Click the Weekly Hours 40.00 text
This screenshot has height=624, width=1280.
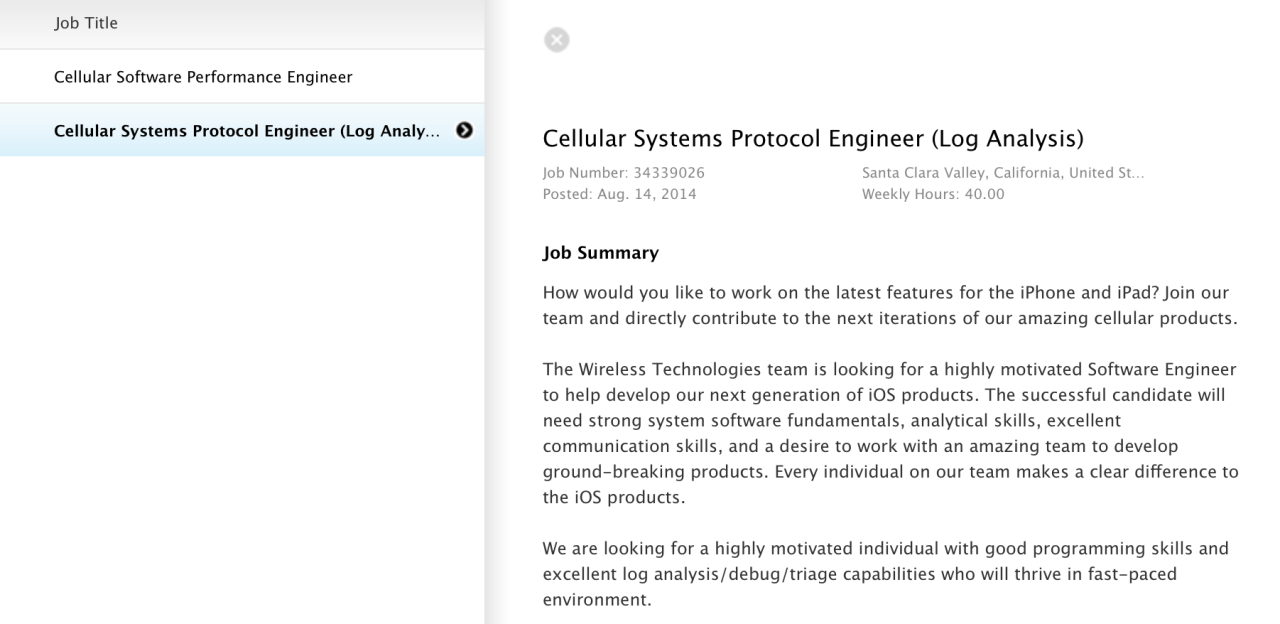(x=932, y=194)
